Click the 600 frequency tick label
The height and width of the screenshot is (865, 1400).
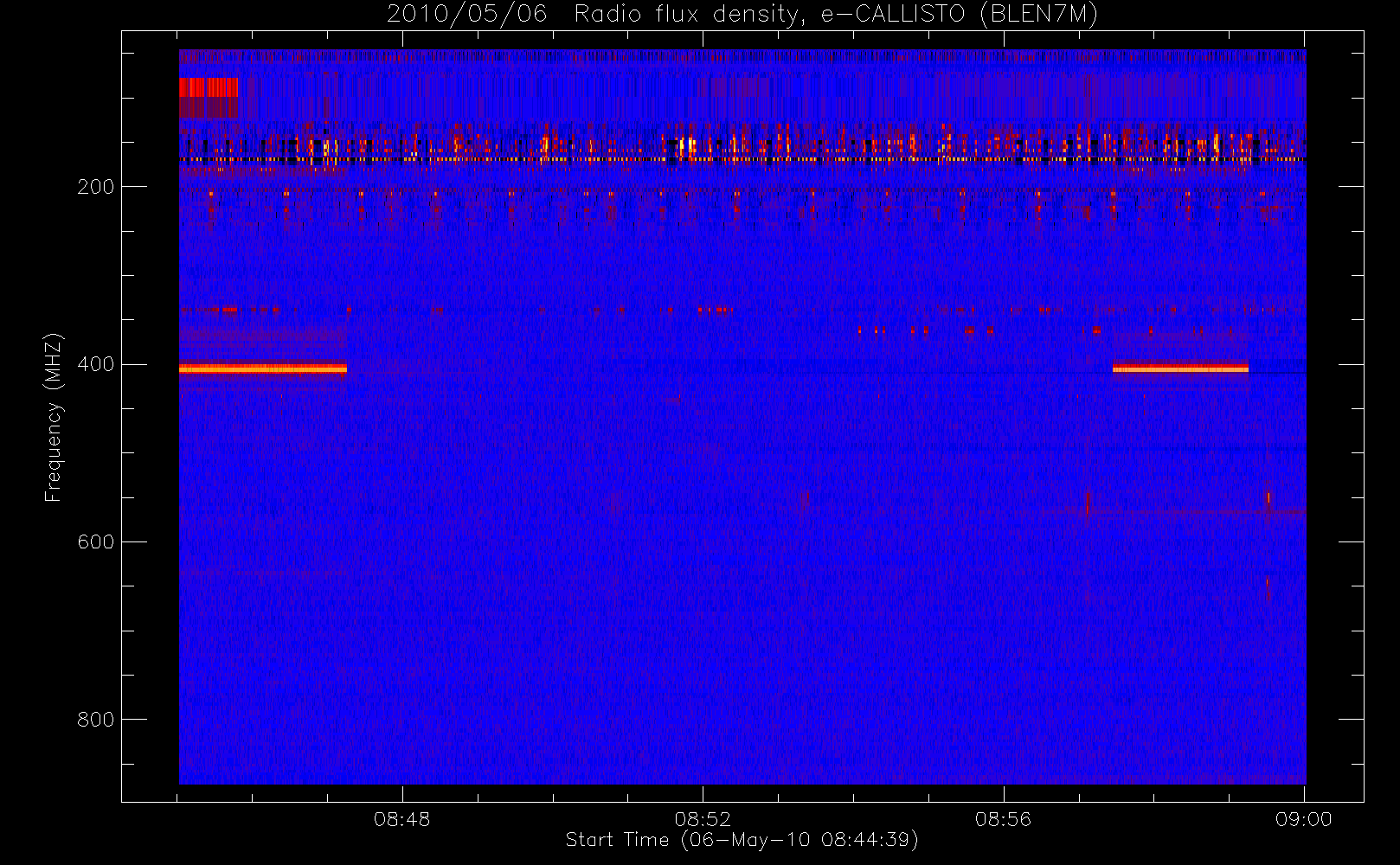(x=96, y=541)
